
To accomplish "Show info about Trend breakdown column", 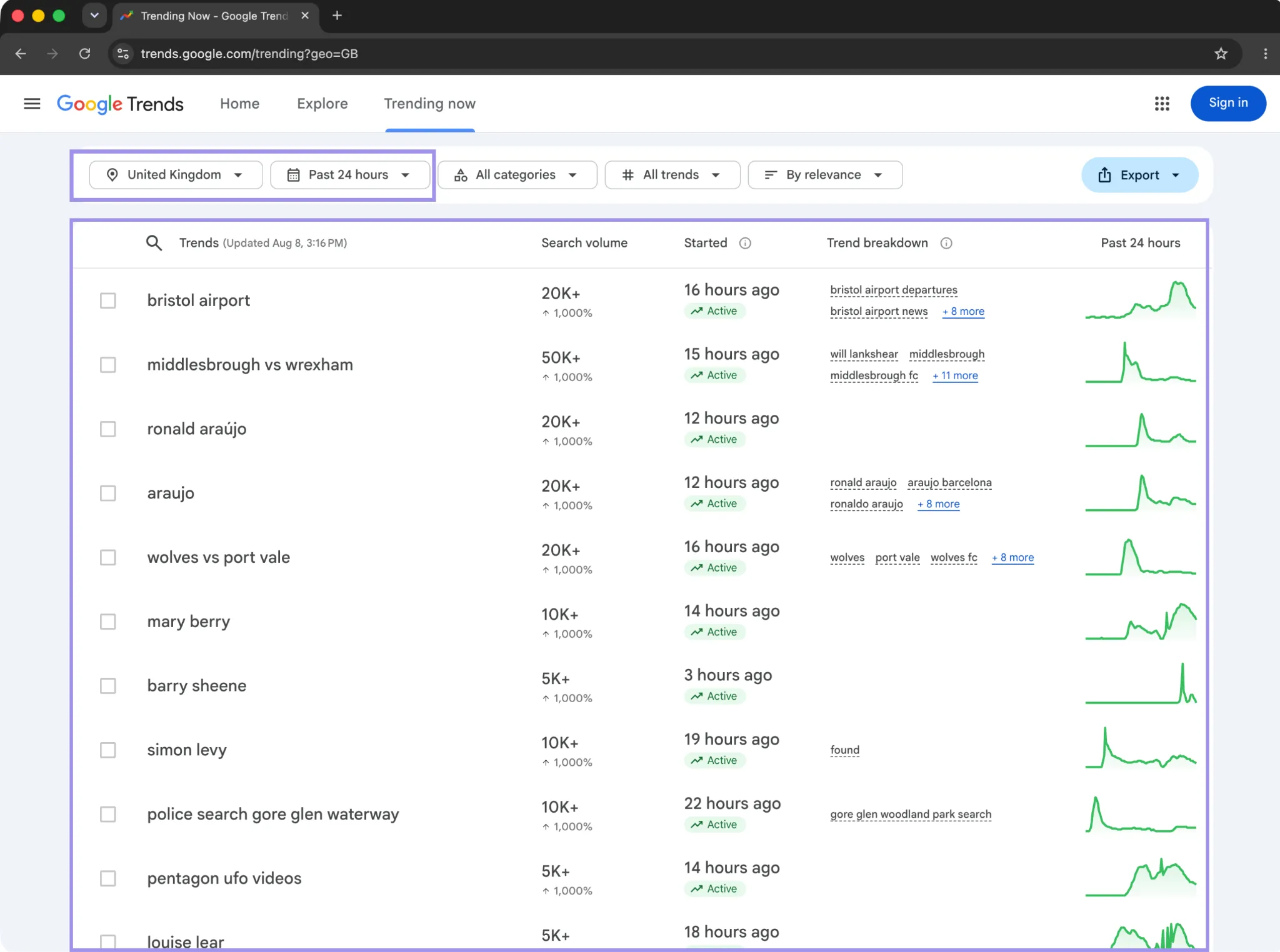I will pyautogui.click(x=946, y=243).
